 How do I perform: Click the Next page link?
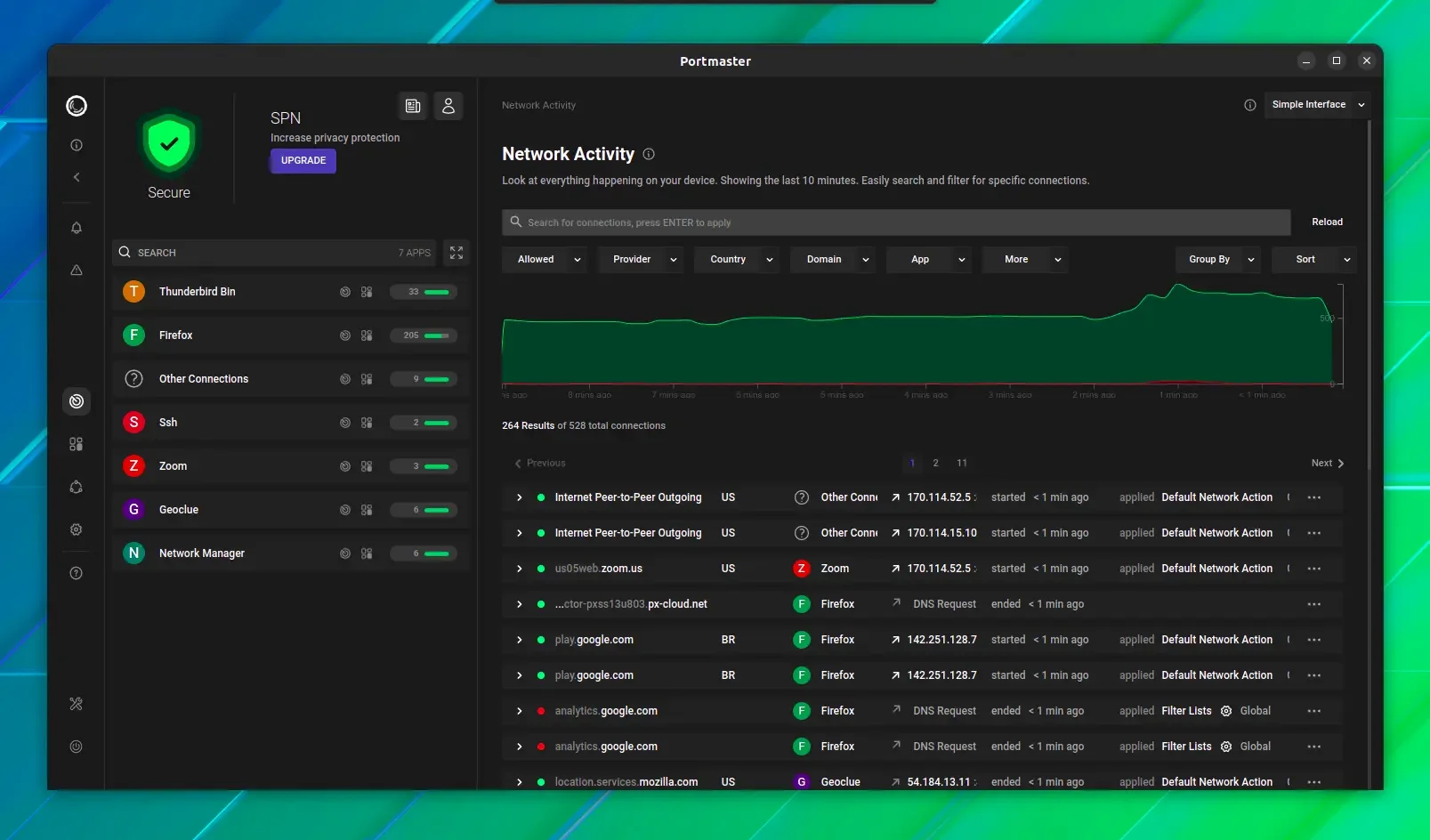1327,463
